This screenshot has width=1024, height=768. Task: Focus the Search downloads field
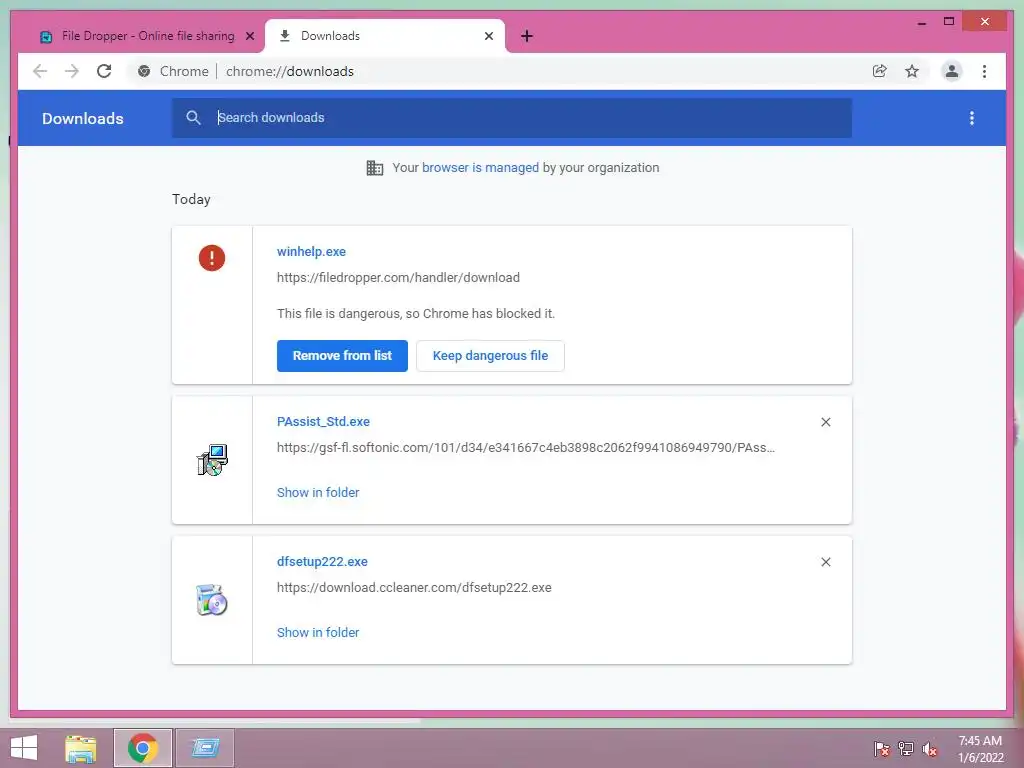(x=512, y=118)
